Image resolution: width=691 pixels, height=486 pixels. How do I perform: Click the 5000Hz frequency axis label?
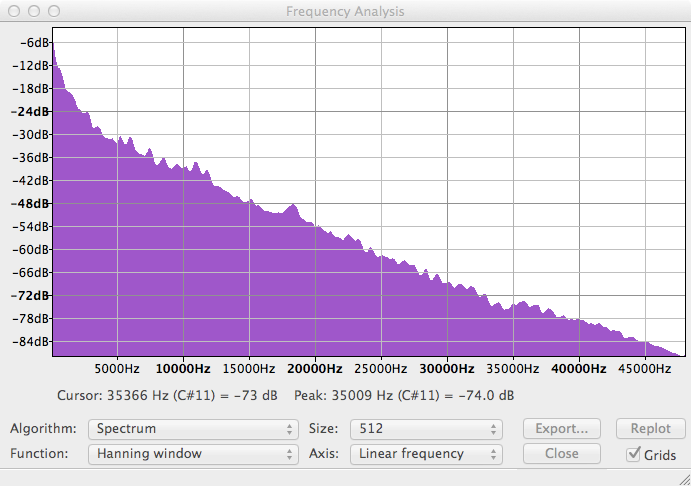[x=117, y=369]
